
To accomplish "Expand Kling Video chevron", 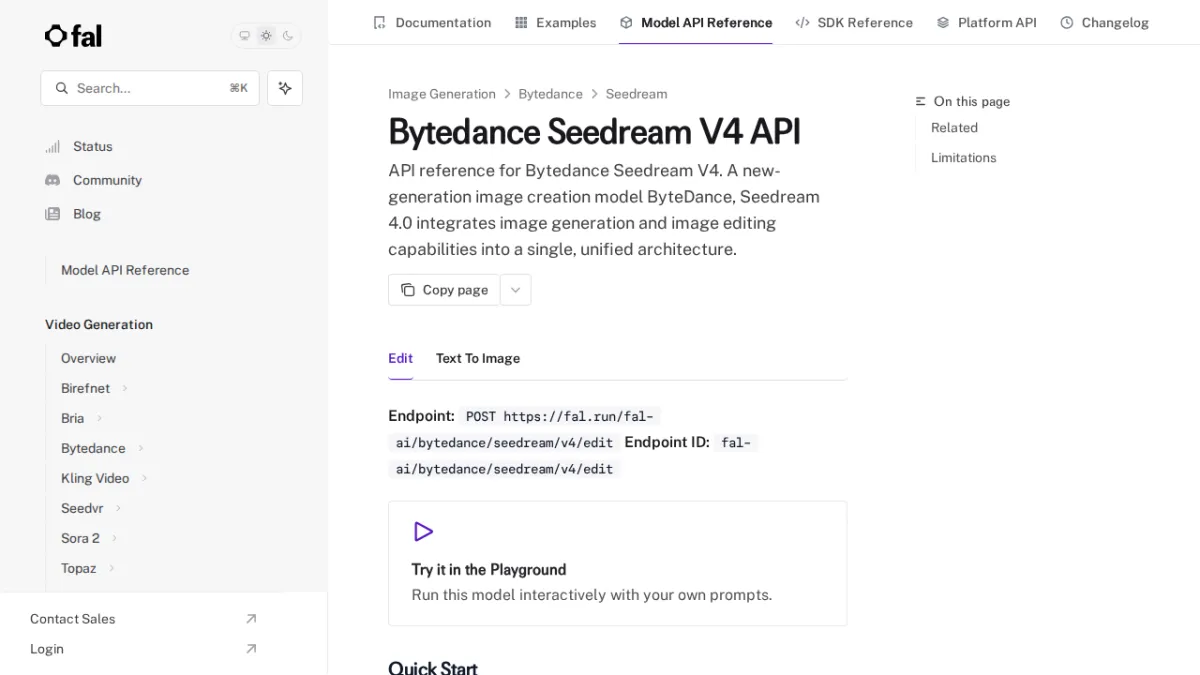I will [x=144, y=478].
